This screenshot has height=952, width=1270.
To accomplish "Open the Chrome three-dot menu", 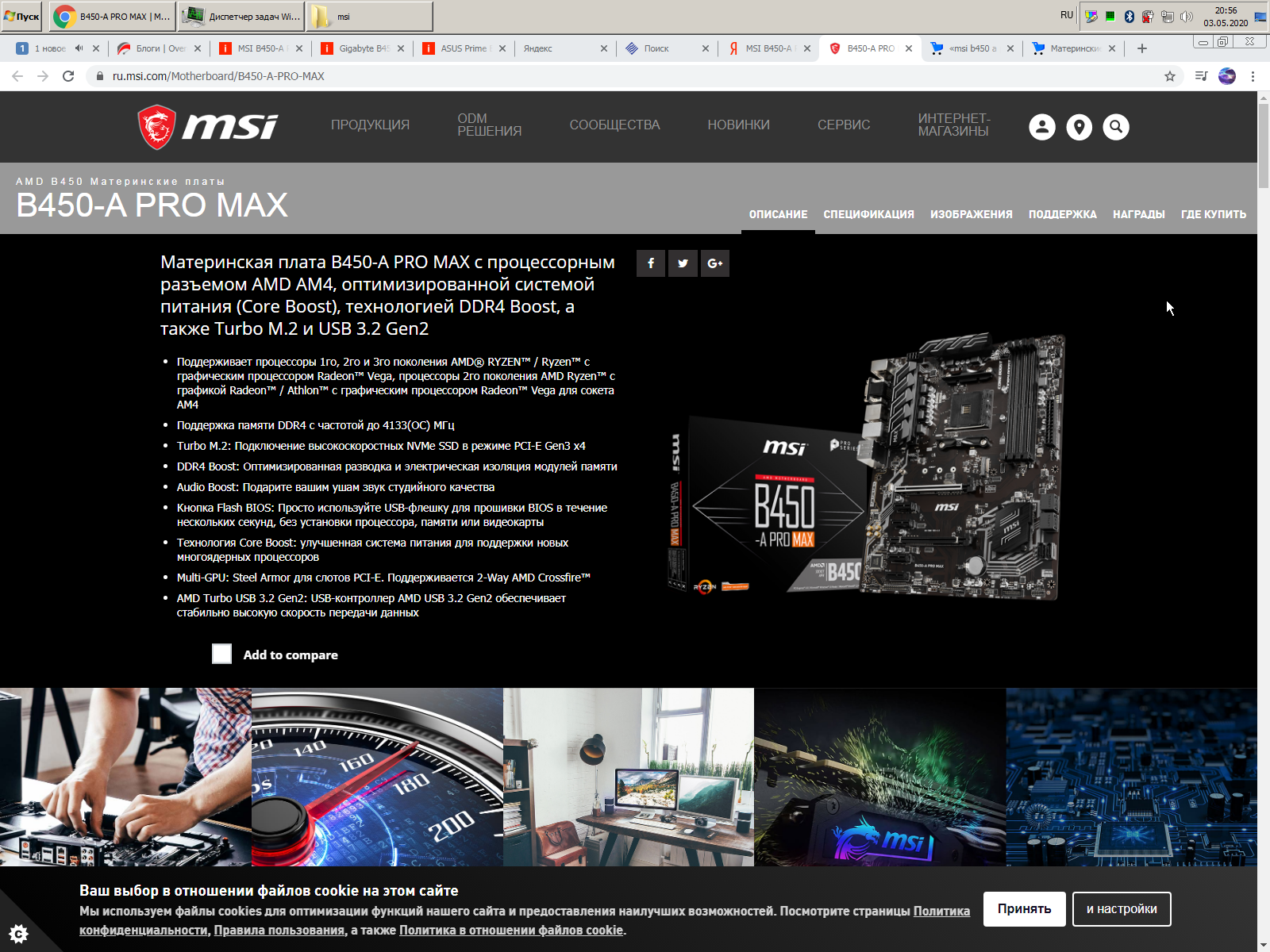I will tap(1253, 76).
